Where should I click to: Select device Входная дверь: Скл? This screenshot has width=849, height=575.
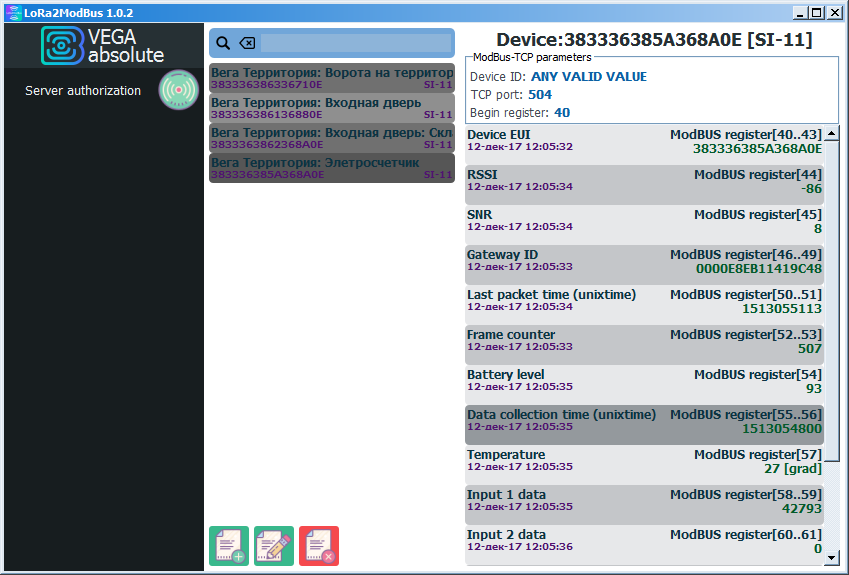(331, 138)
